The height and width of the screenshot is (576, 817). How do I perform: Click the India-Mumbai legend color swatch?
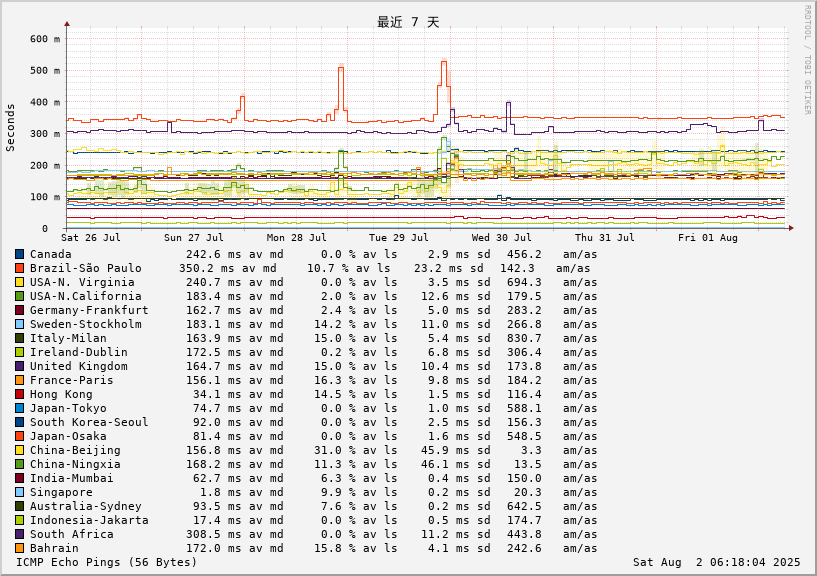tap(19, 479)
